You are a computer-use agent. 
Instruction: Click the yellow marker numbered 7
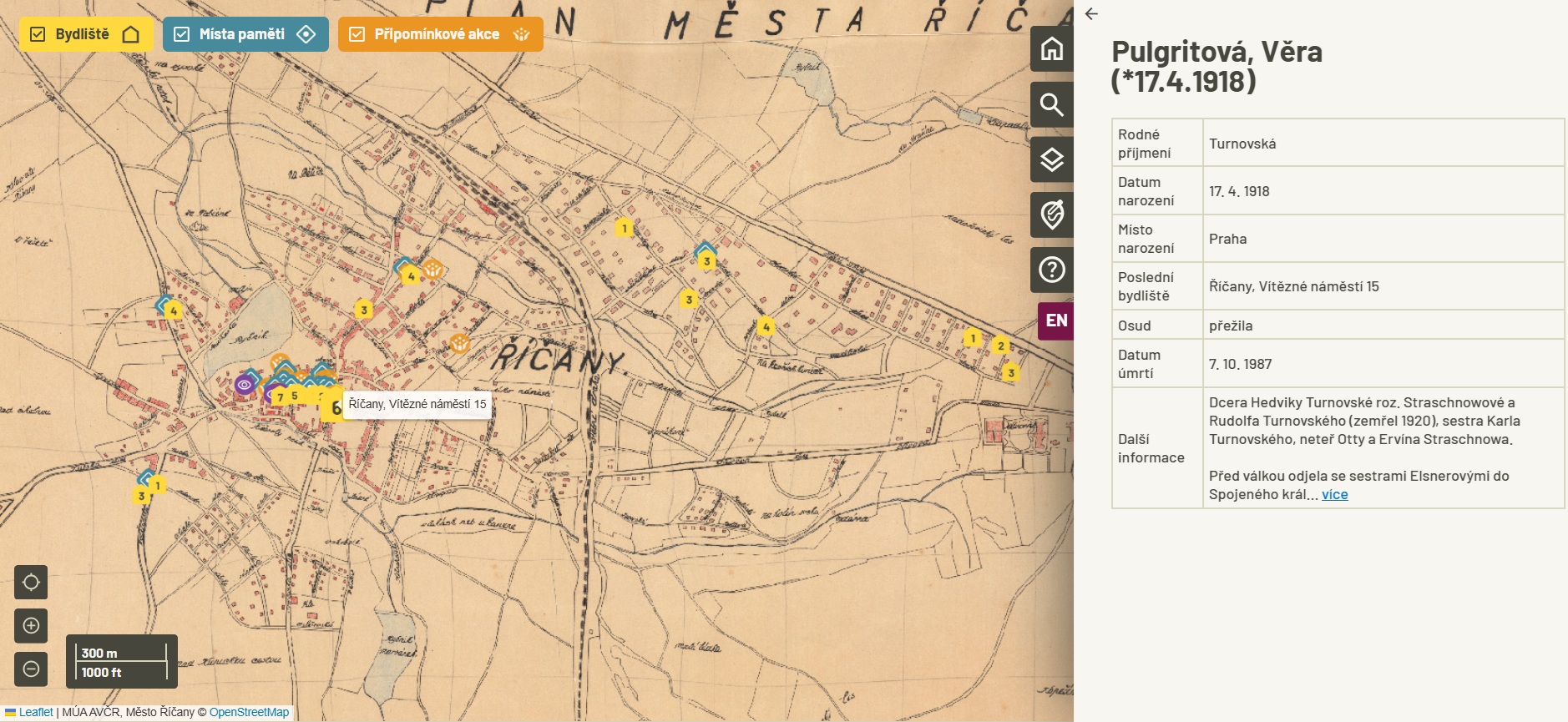pyautogui.click(x=280, y=397)
